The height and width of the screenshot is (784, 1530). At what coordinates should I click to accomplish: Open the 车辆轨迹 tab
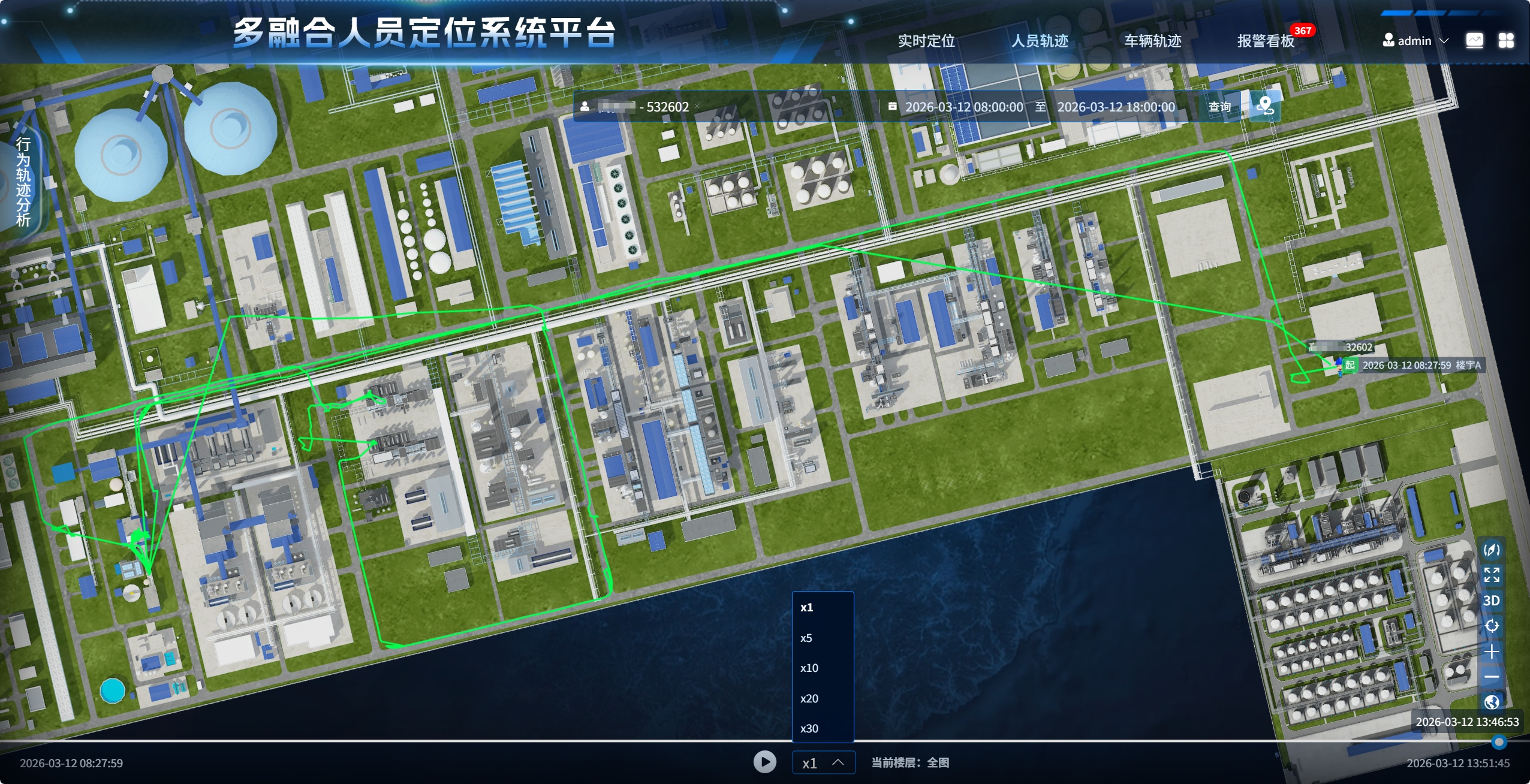tap(1152, 41)
